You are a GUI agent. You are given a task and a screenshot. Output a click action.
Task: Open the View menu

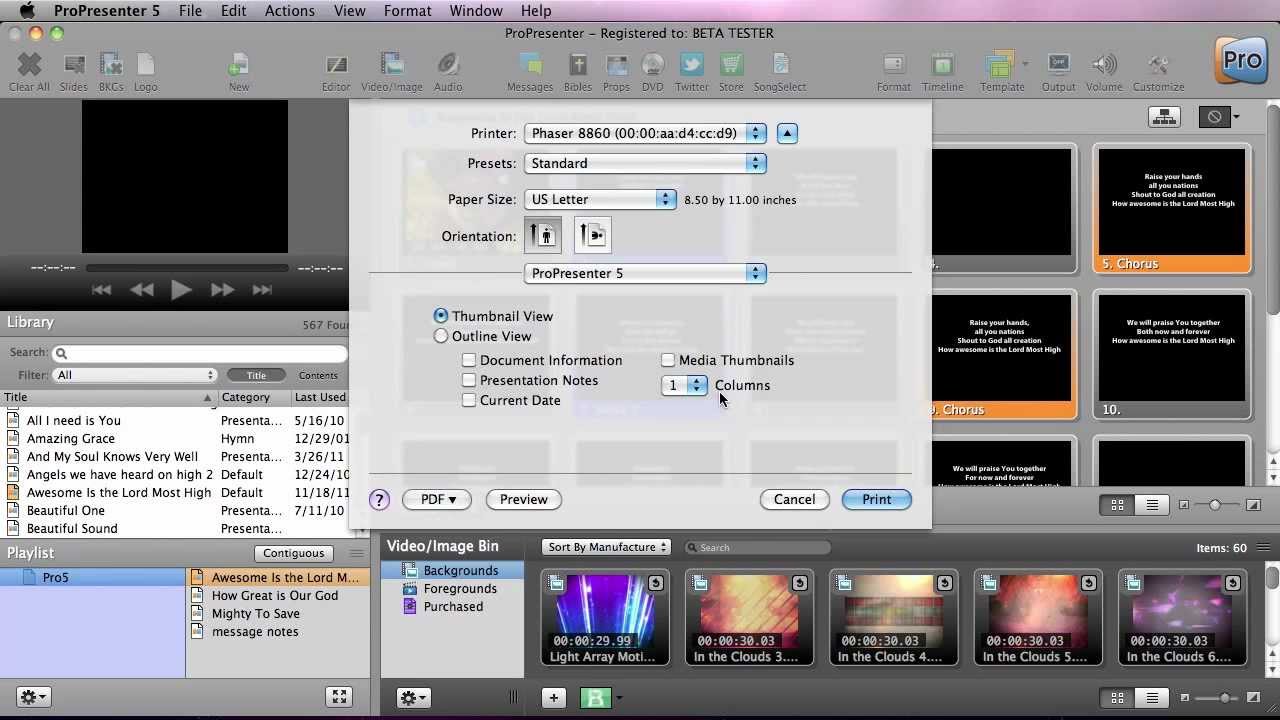pos(349,11)
